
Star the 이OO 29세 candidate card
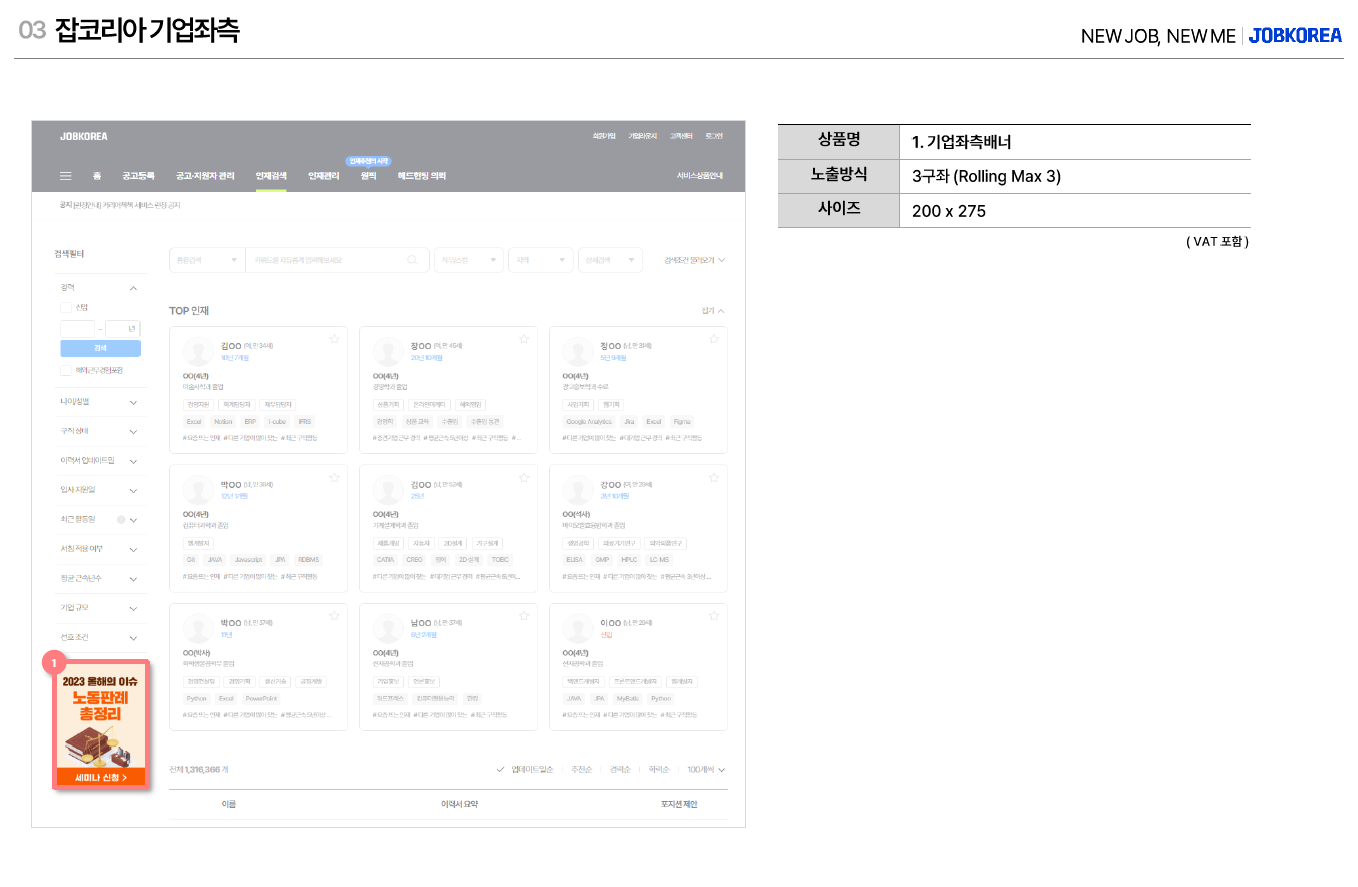coord(714,616)
